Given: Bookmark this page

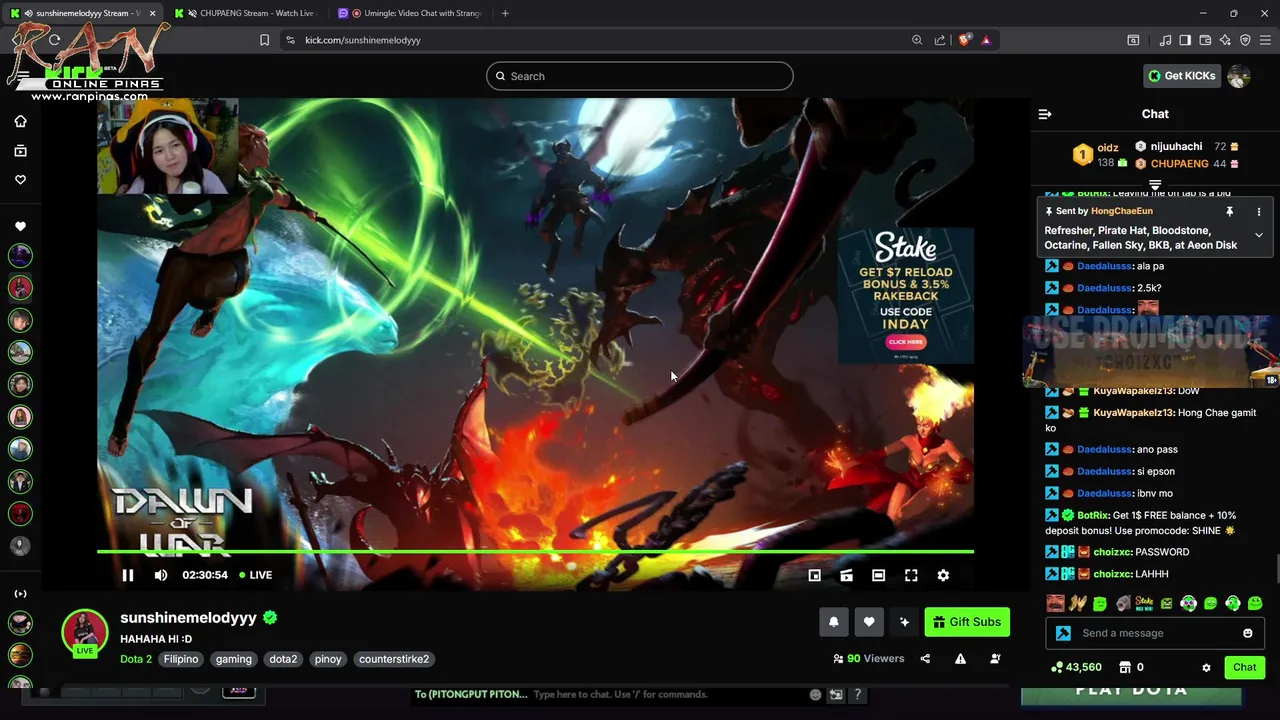Looking at the screenshot, I should click(264, 40).
